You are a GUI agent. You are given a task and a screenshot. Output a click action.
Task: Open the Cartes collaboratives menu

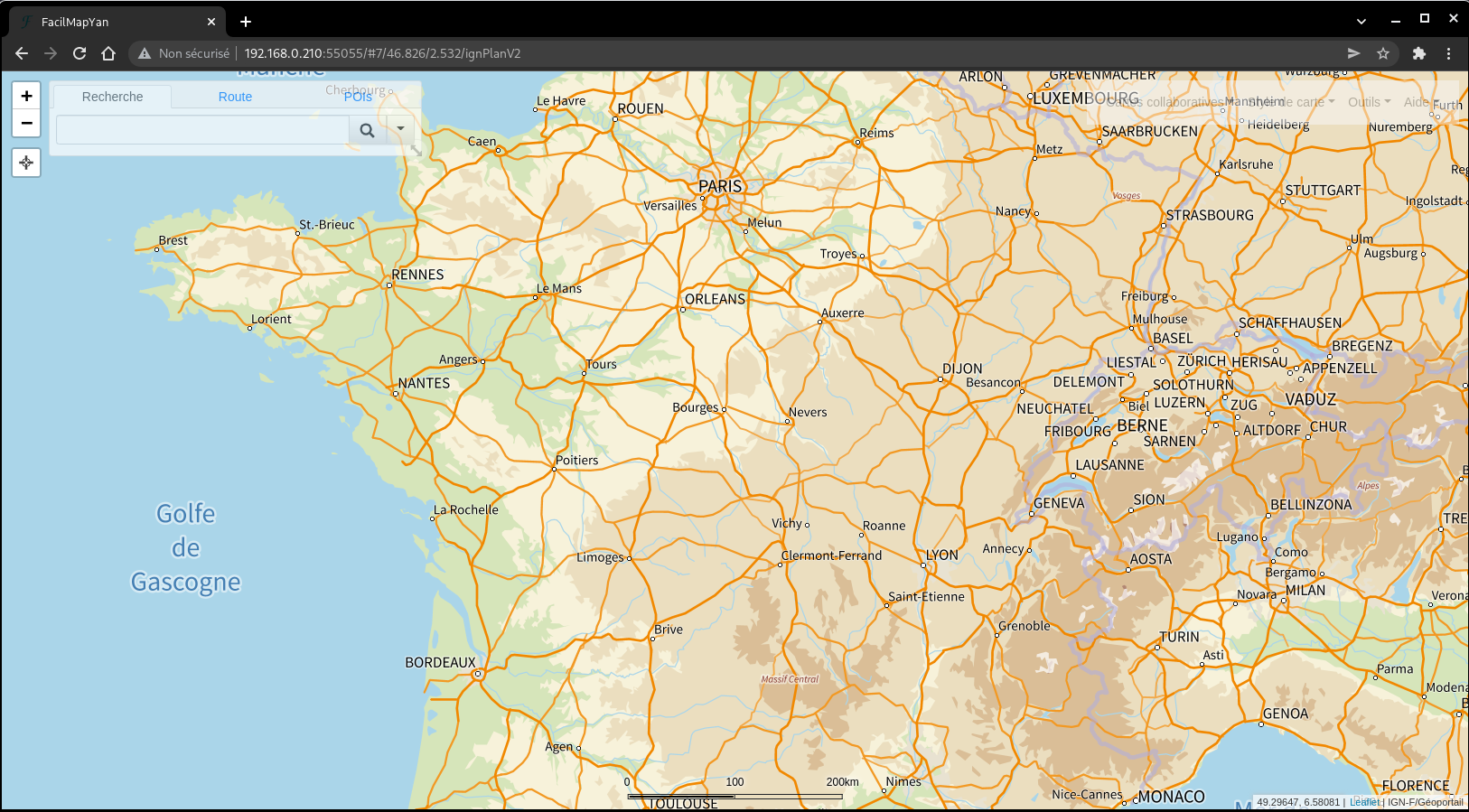1165,102
